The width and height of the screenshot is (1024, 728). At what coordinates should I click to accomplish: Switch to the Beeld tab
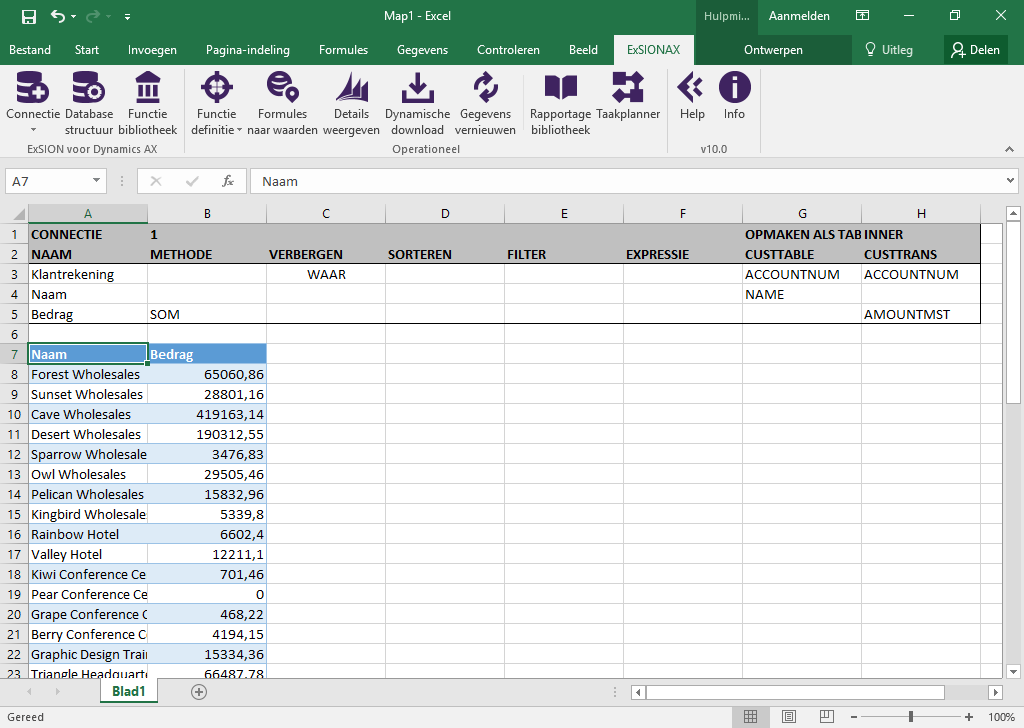583,50
